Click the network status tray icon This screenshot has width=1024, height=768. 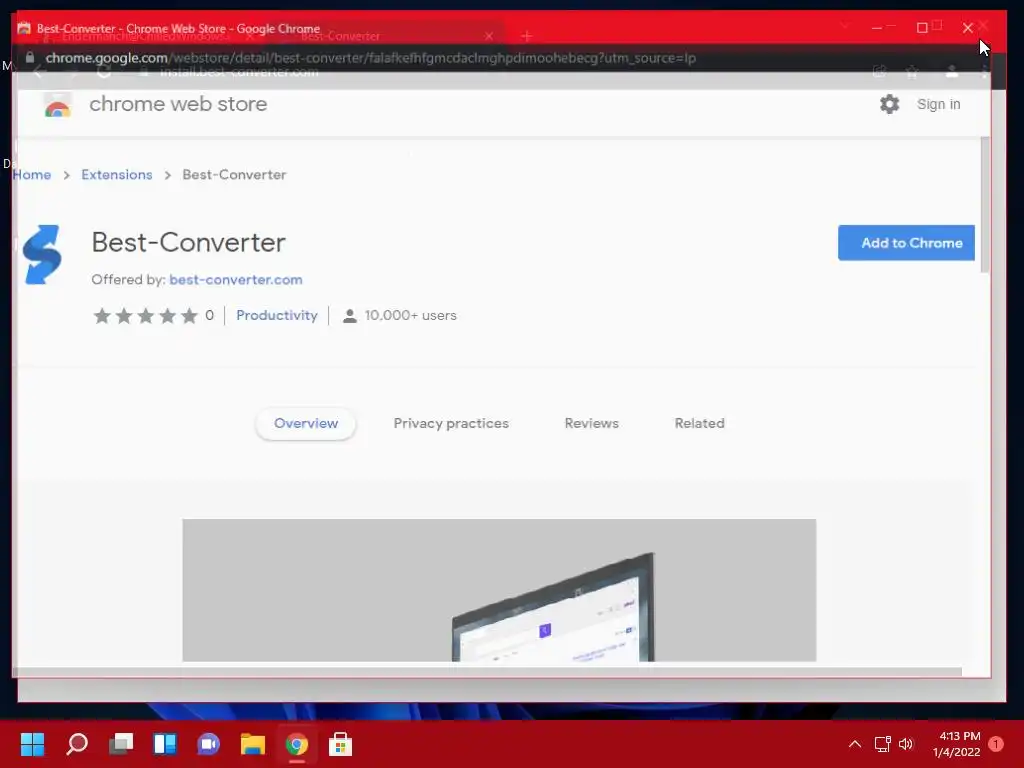[882, 744]
